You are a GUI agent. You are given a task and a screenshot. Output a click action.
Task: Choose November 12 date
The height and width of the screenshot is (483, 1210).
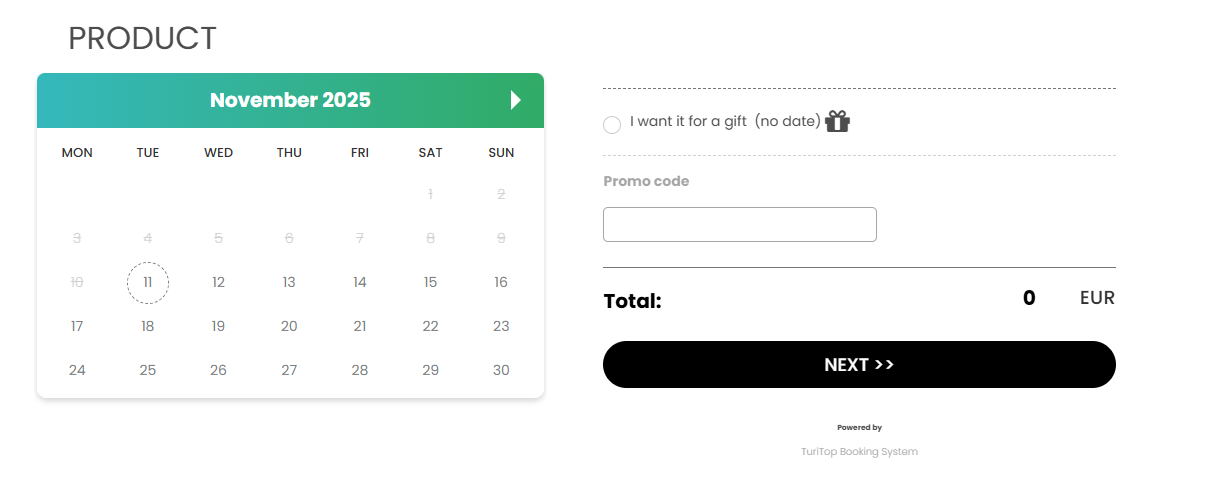[x=218, y=282]
